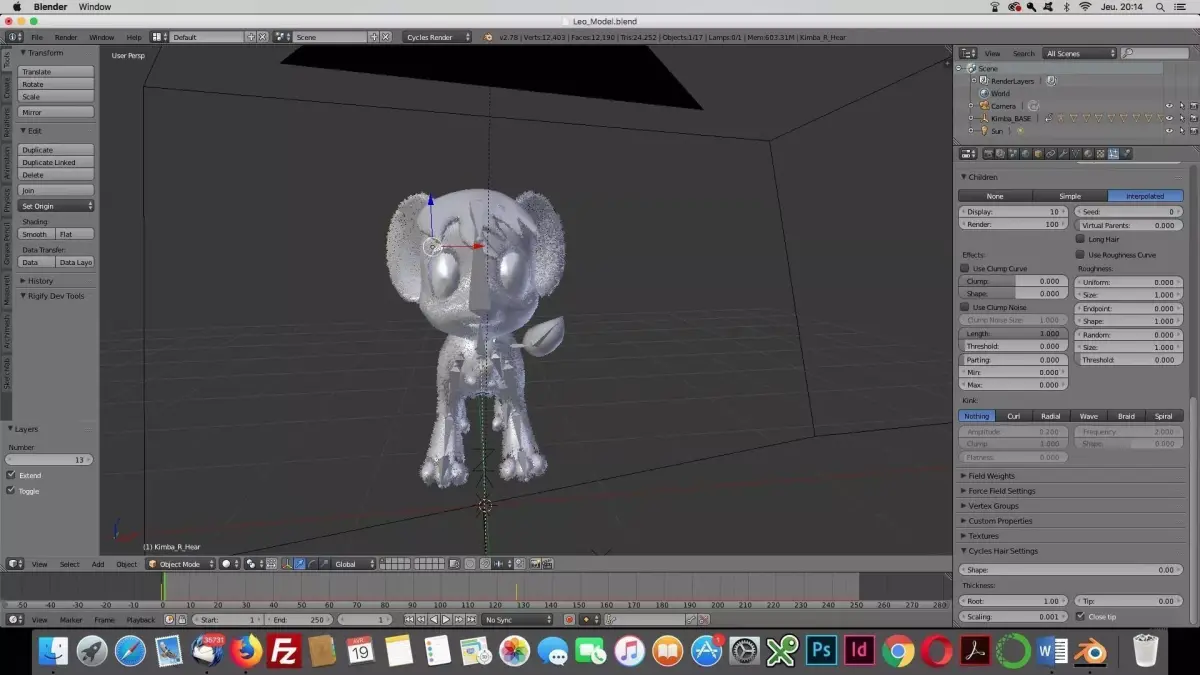Click the Camera object icon in outliner
The width and height of the screenshot is (1200, 675).
(x=983, y=106)
